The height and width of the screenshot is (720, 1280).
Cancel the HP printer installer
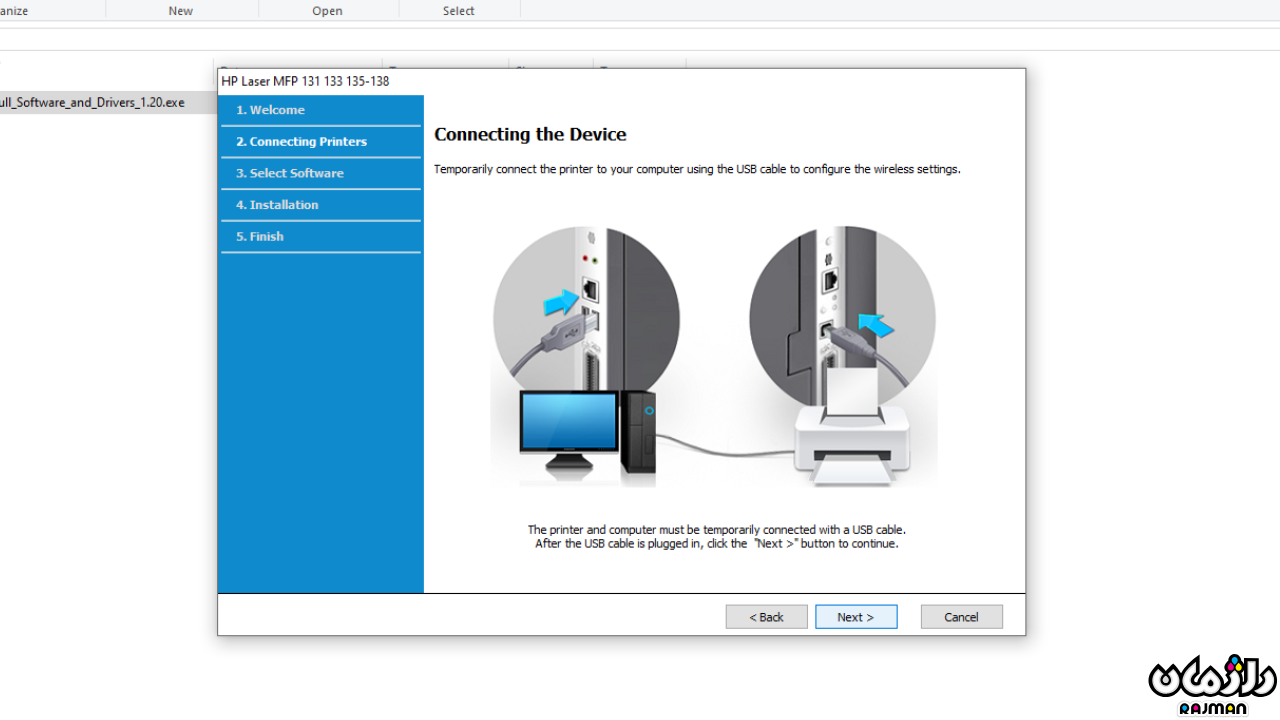pyautogui.click(x=961, y=617)
